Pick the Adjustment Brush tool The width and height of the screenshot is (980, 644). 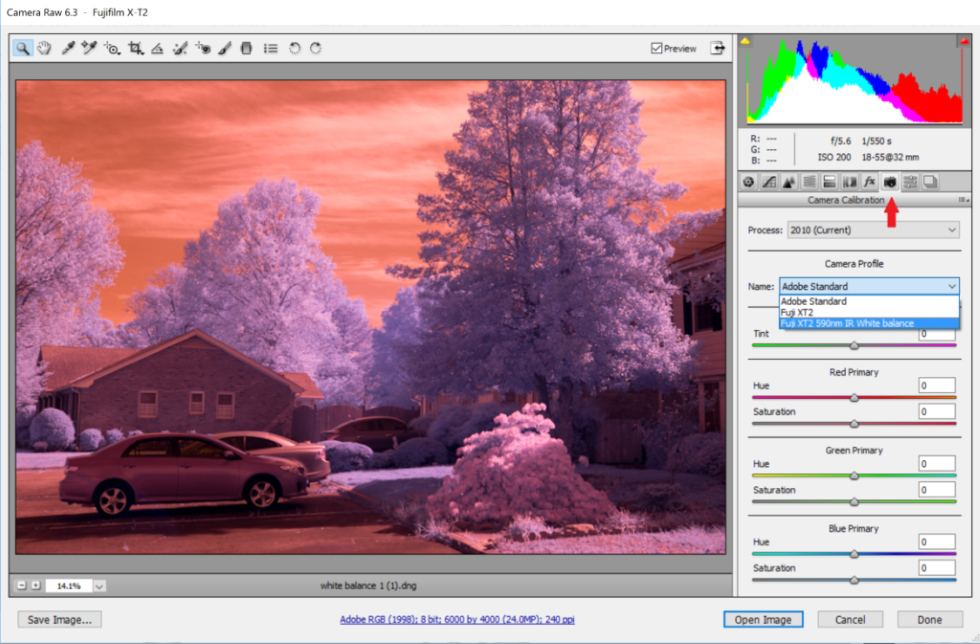point(224,48)
